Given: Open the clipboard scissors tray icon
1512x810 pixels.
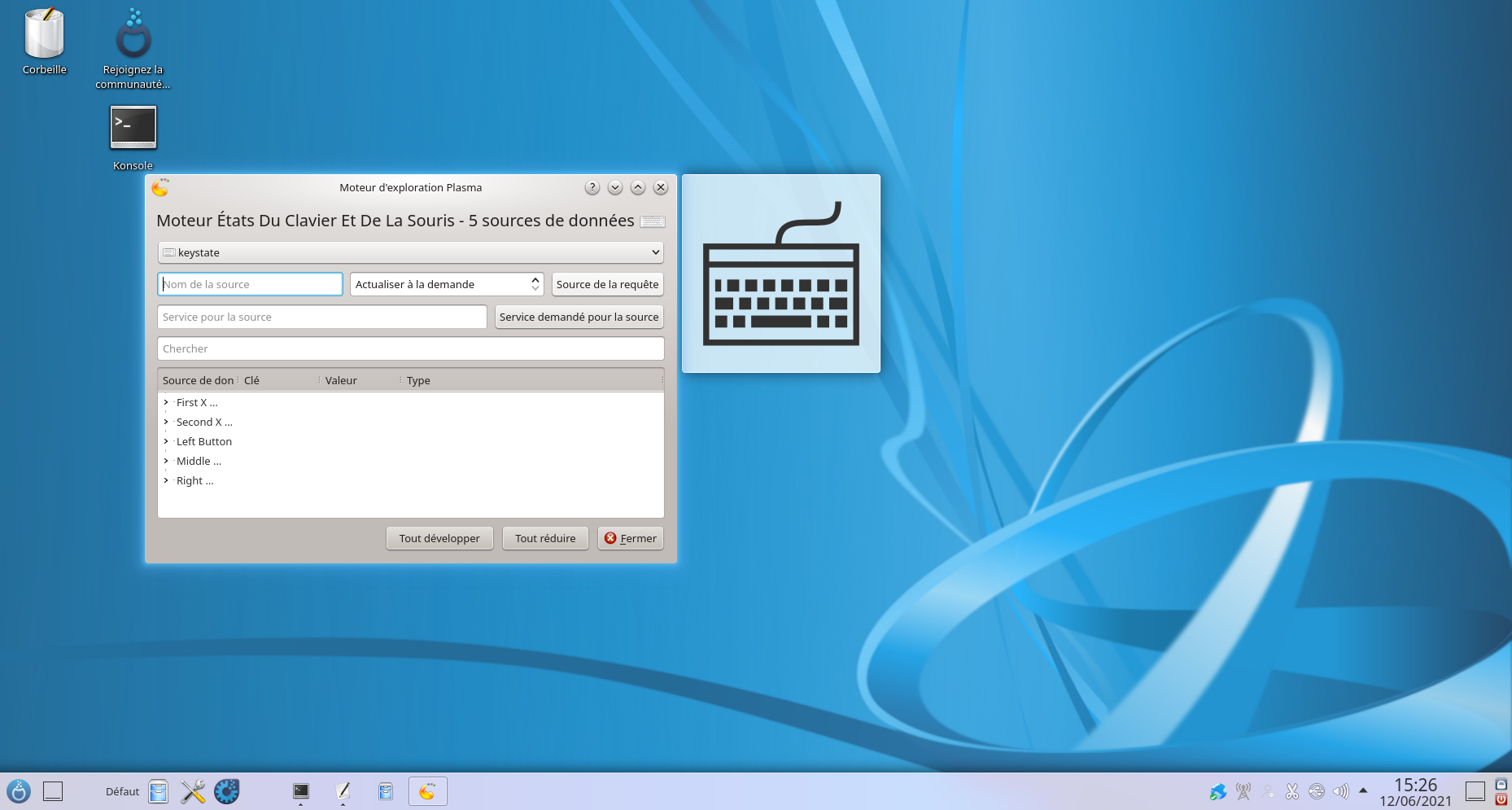Looking at the screenshot, I should click(1292, 791).
